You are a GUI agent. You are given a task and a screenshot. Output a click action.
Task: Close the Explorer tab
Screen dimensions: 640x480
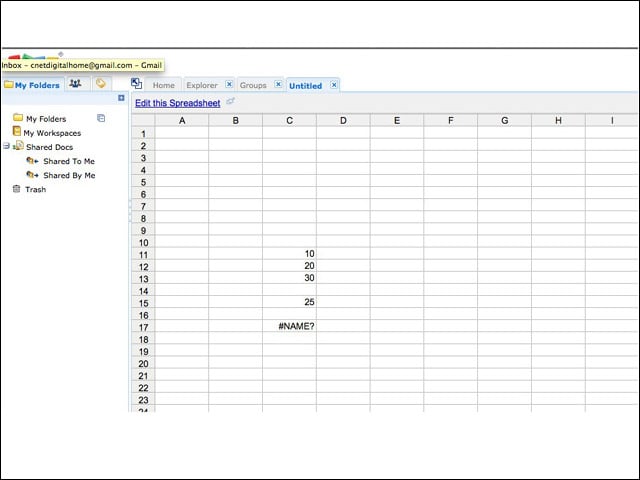(229, 84)
